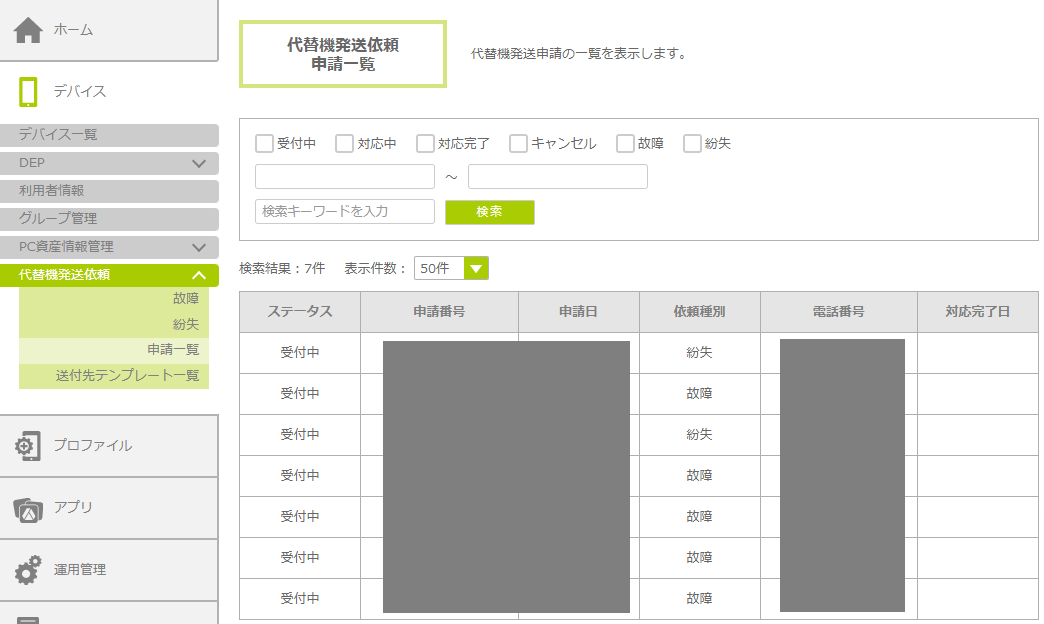Toggle the 紛失 filter checkbox
Viewport: 1044px width, 624px height.
coord(692,143)
